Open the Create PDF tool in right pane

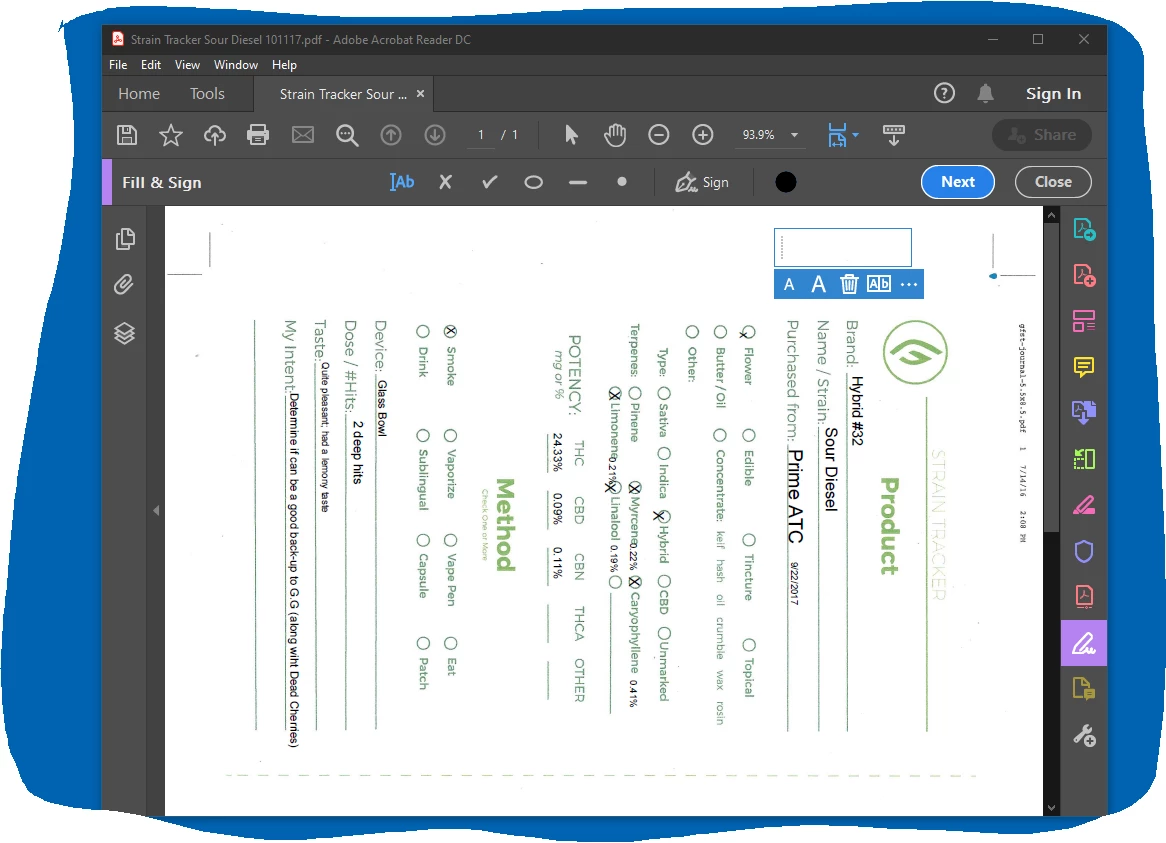1083,275
